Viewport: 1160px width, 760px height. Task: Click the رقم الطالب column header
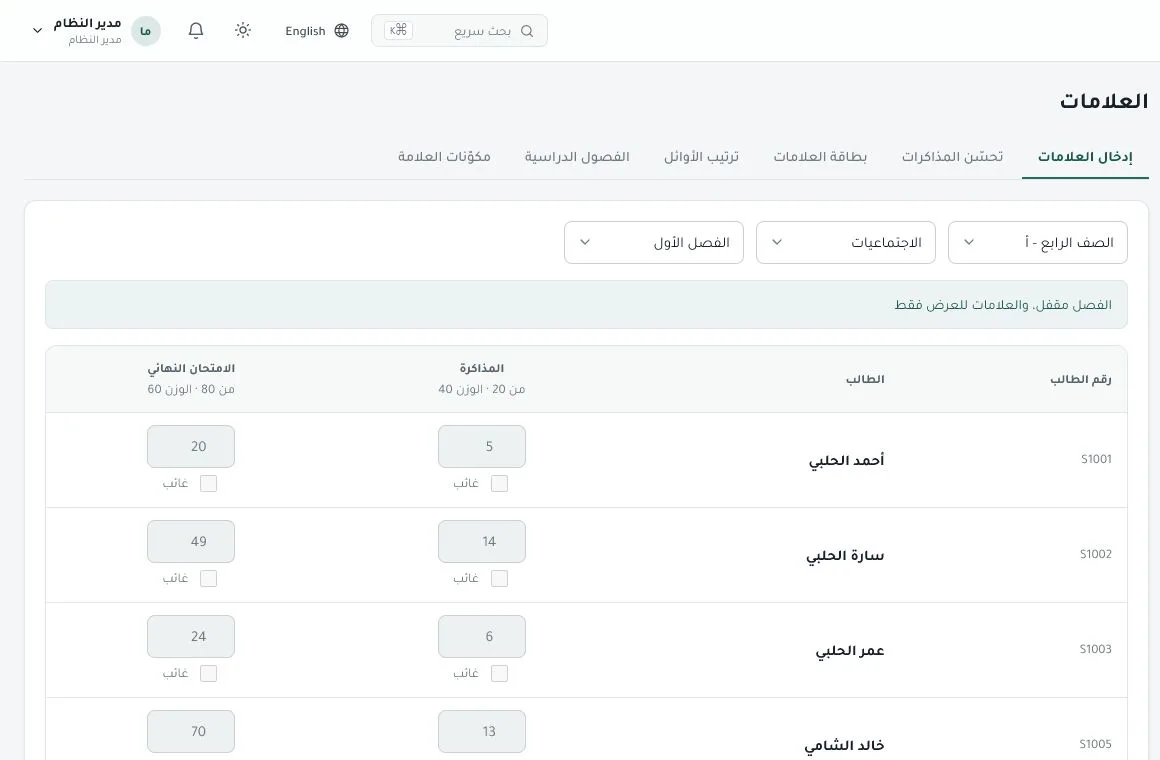pyautogui.click(x=1081, y=380)
